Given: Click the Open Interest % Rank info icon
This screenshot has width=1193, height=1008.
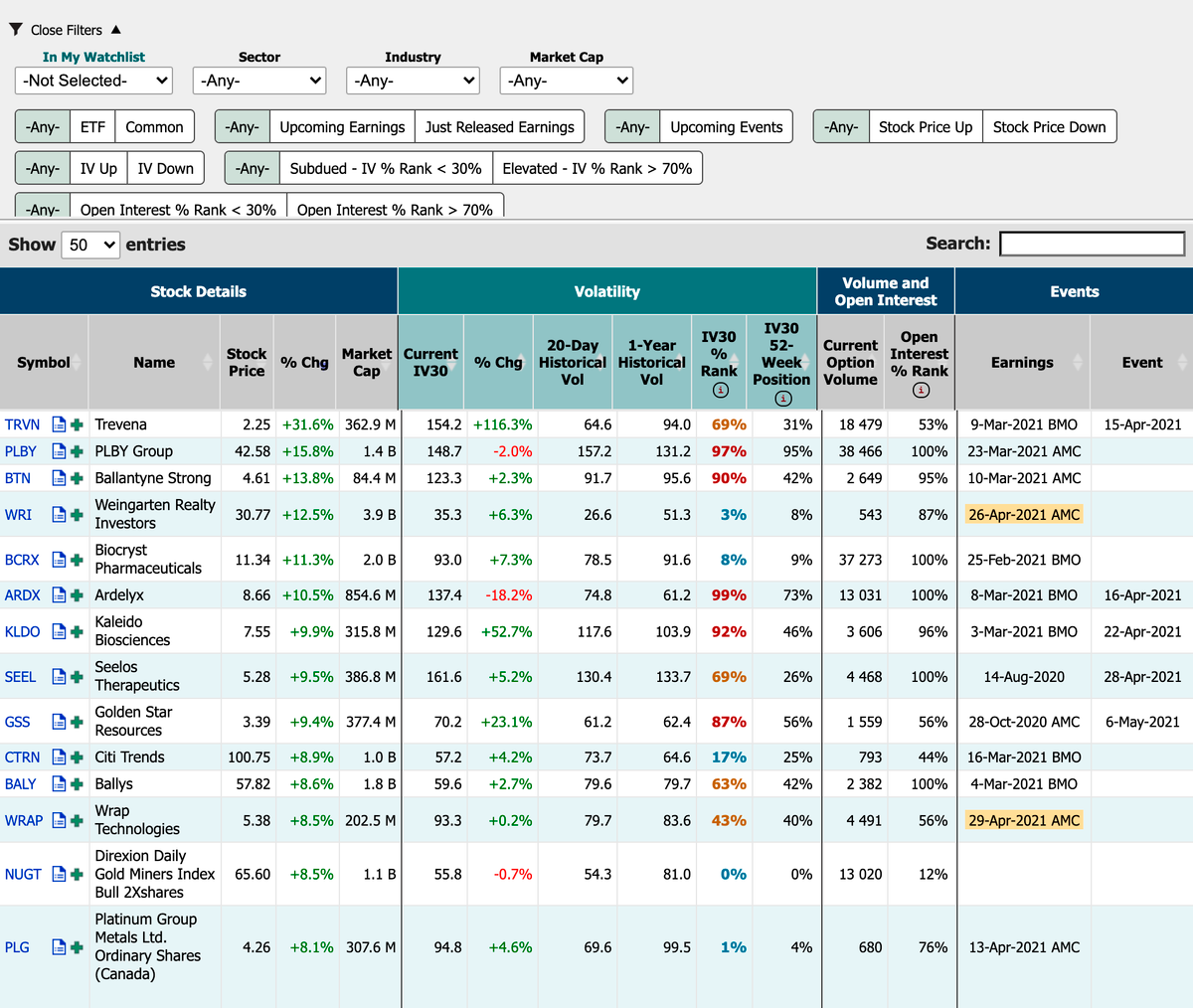Looking at the screenshot, I should point(921,390).
